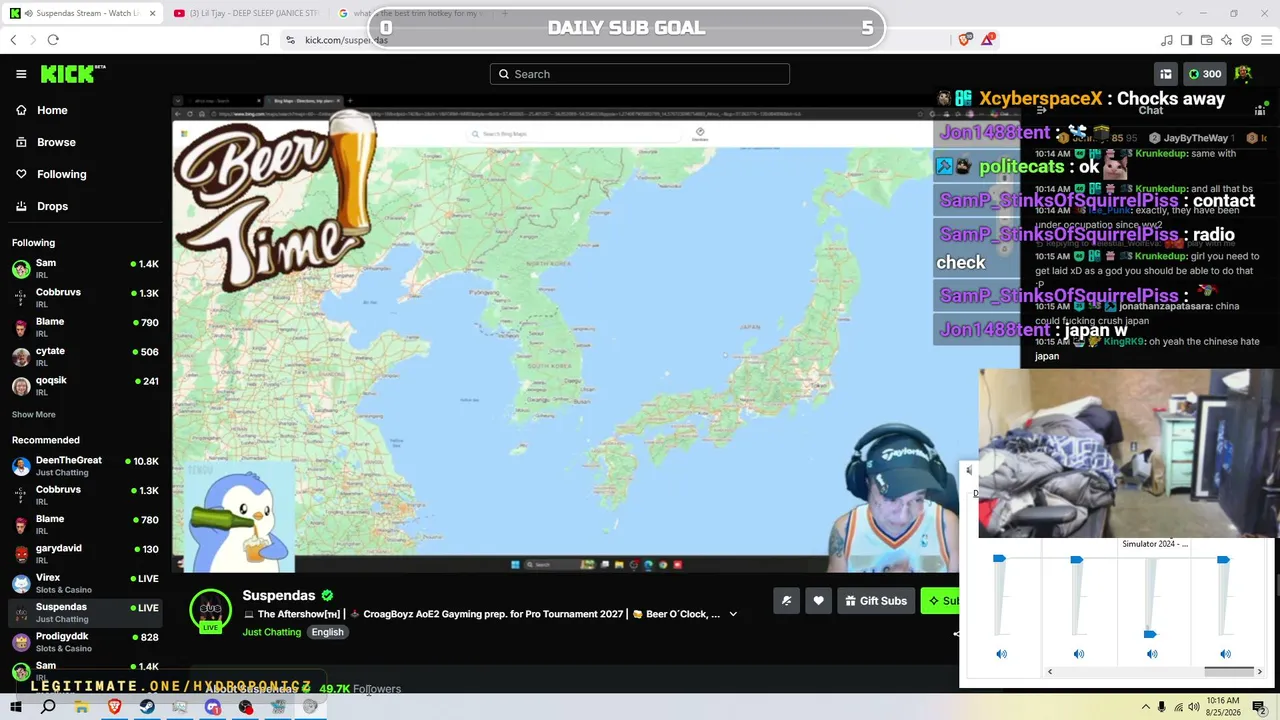Open Drops in the Kick sidebar
This screenshot has height=720, width=1280.
coord(52,206)
